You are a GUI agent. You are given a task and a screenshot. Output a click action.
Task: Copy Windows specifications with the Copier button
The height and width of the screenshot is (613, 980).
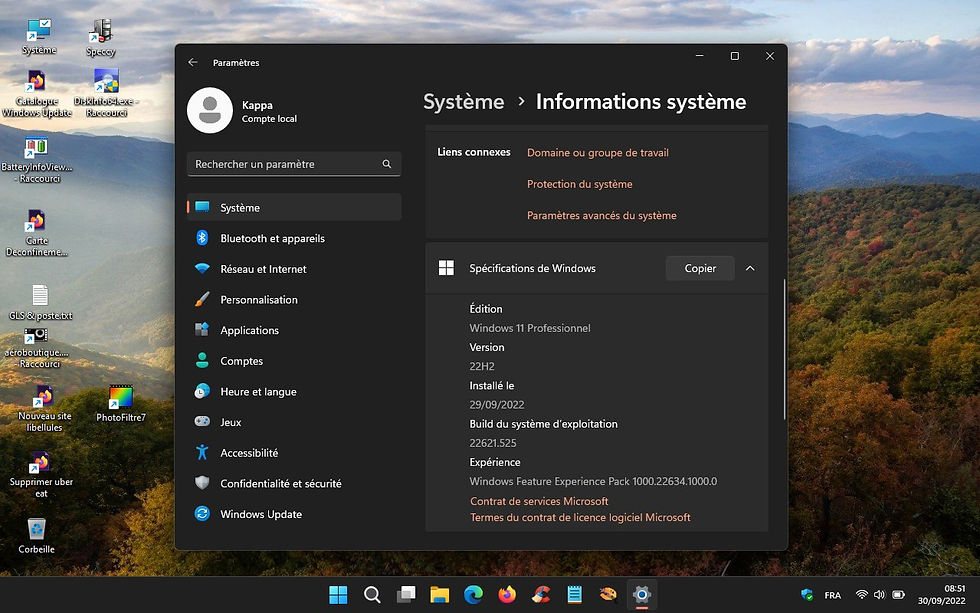700,269
